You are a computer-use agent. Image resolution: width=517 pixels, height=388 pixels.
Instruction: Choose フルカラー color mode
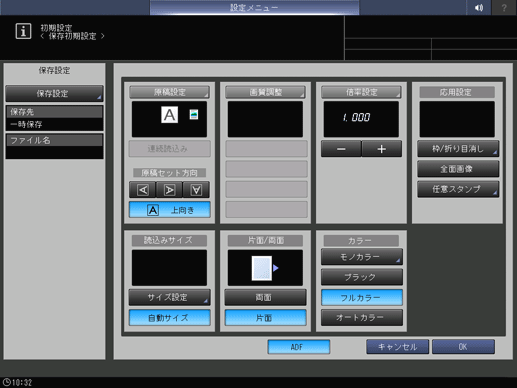click(362, 297)
